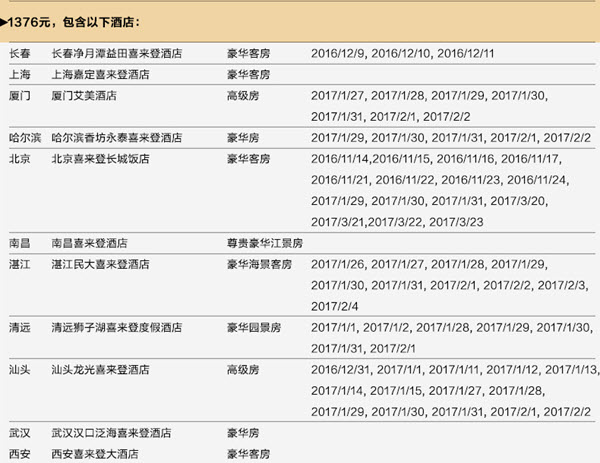
Task: Select hotel '厦门艾美酒店'
Action: [84, 95]
